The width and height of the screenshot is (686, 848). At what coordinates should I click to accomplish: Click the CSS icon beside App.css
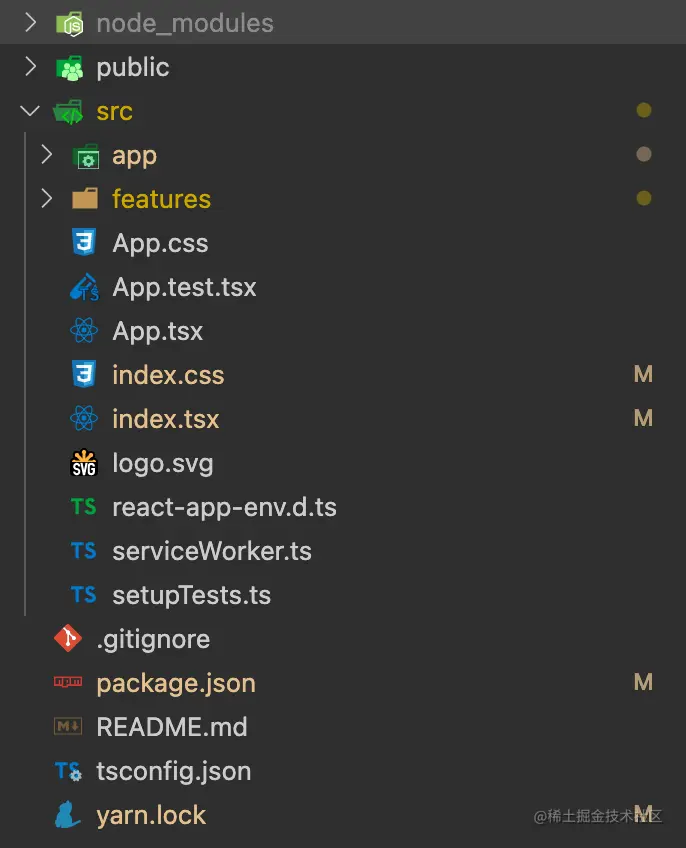point(84,243)
